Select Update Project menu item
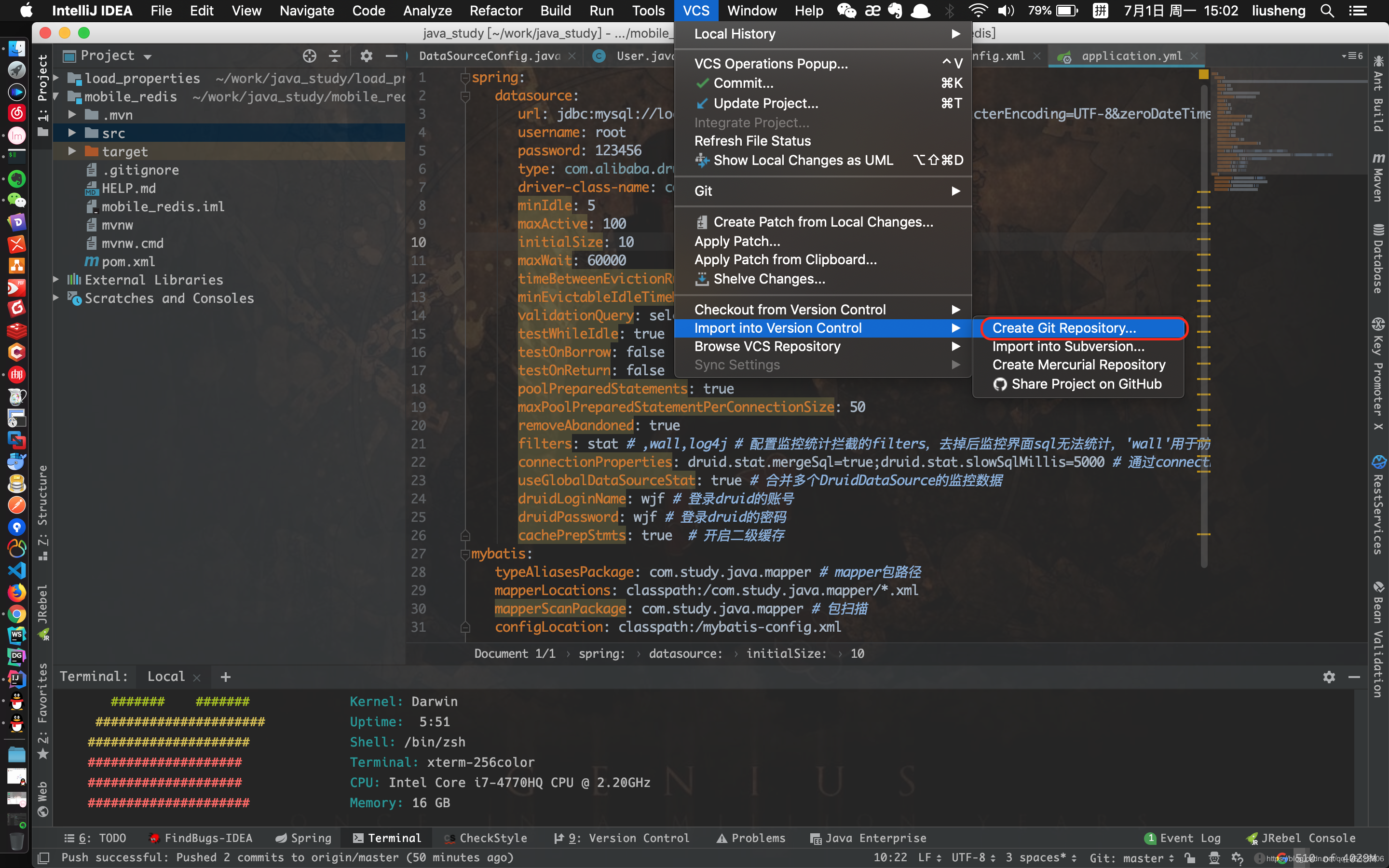This screenshot has height=868, width=1389. click(823, 103)
